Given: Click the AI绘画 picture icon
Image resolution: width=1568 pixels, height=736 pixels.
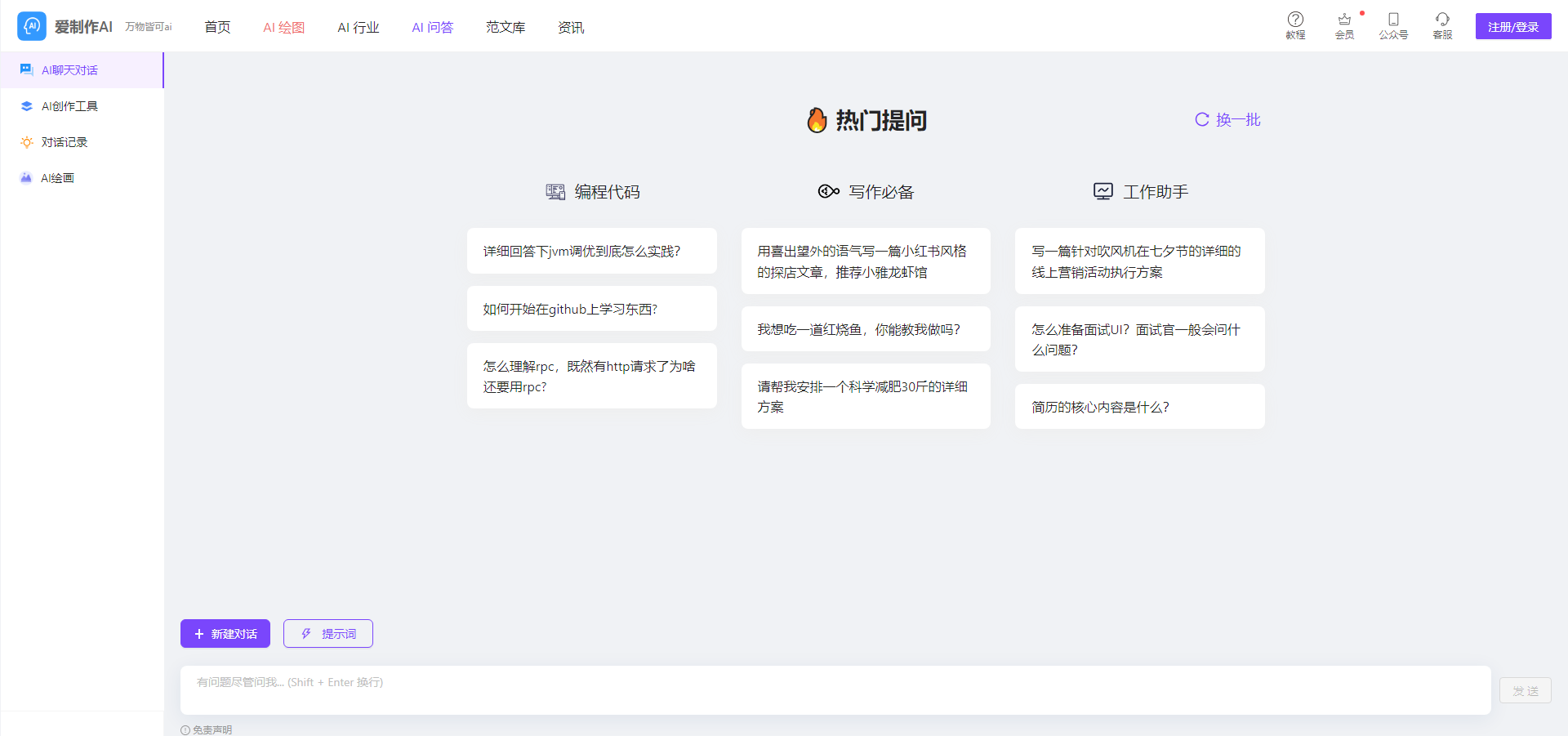Looking at the screenshot, I should 26,177.
